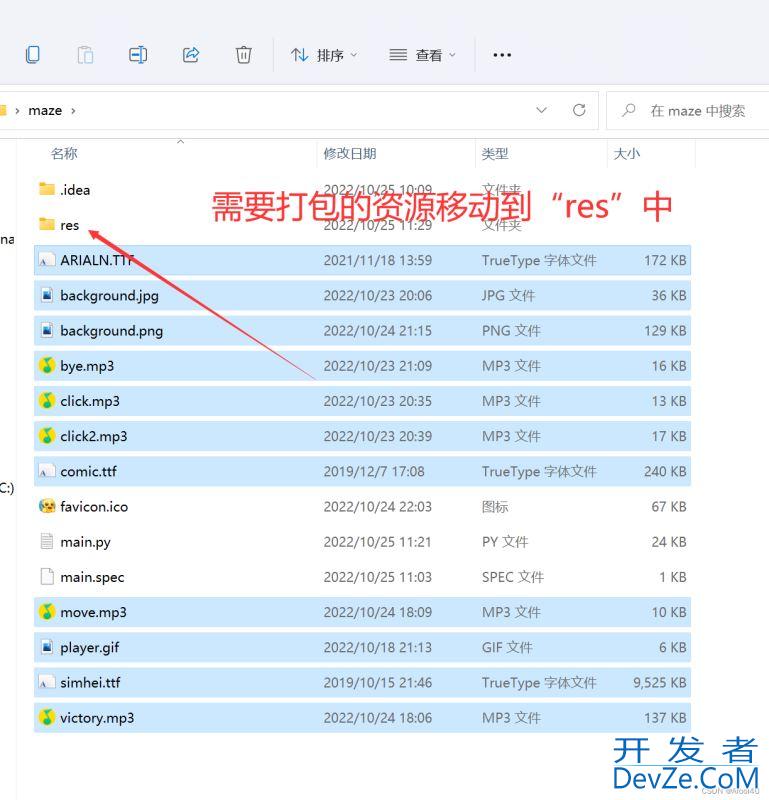Viewport: 769px width, 800px height.
Task: Select the comic.ttf font icon
Action: (x=47, y=471)
